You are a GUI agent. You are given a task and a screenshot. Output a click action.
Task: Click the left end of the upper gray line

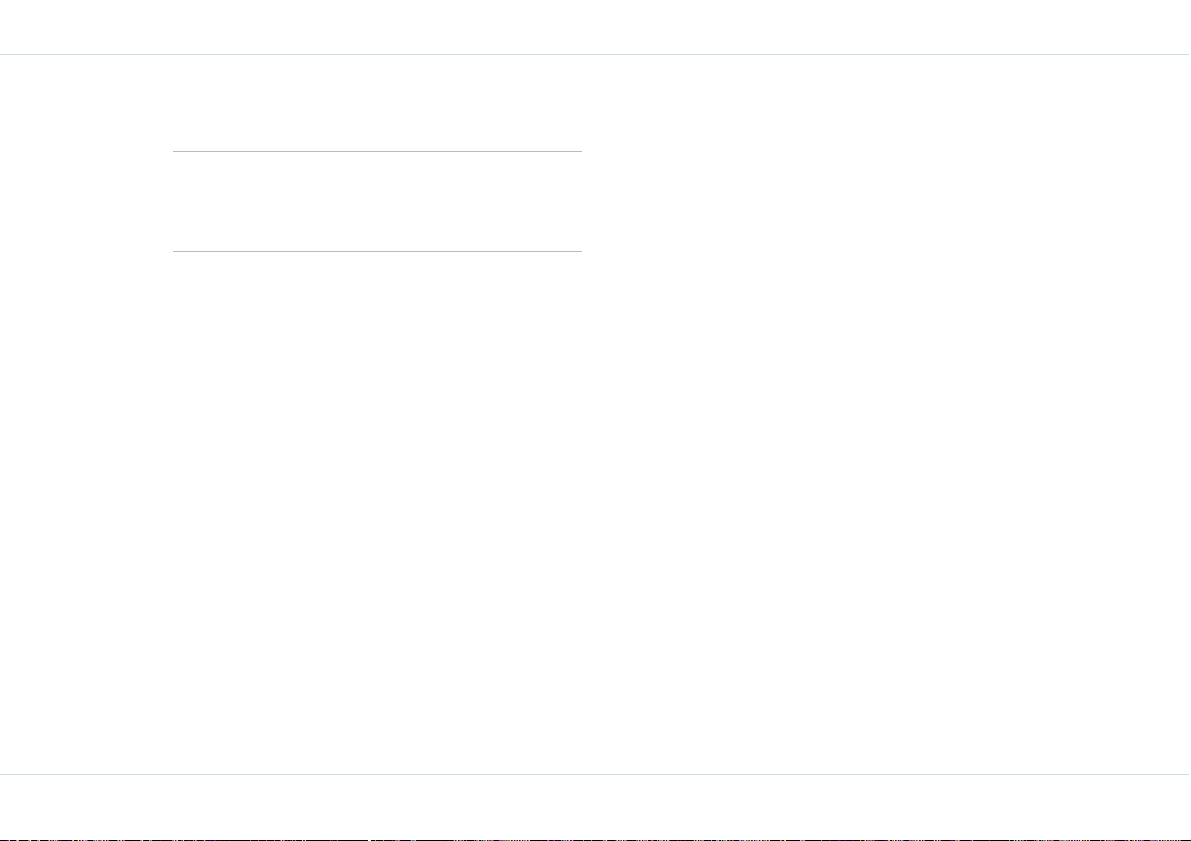pos(175,151)
